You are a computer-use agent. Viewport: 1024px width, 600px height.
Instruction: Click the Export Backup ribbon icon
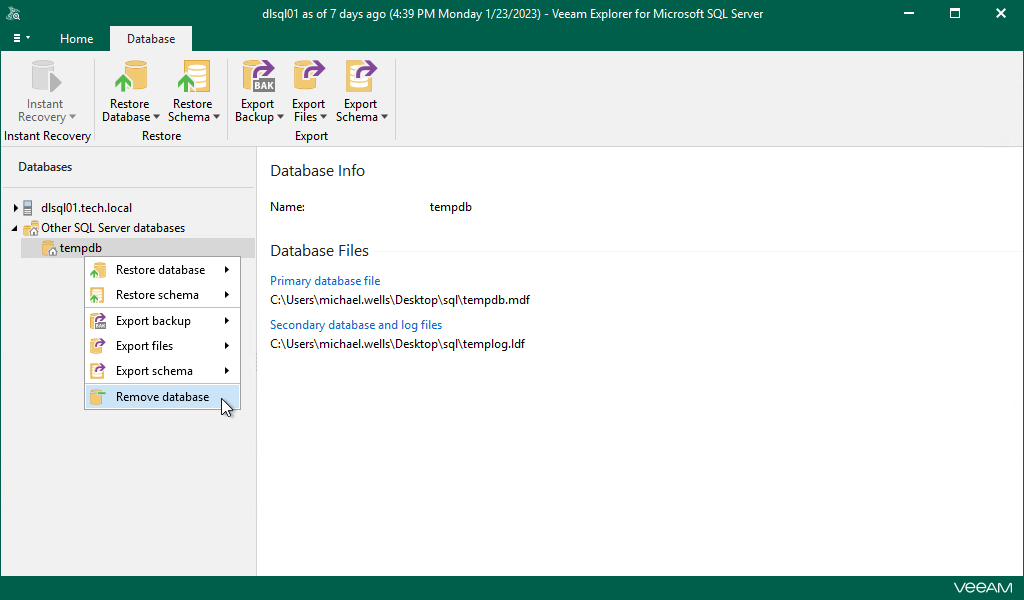click(x=259, y=76)
